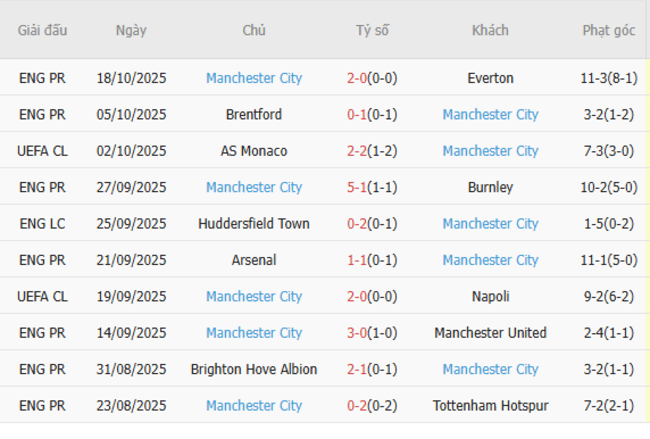Click the "Giải đấu" column header
The height and width of the screenshot is (439, 650).
[x=43, y=30]
